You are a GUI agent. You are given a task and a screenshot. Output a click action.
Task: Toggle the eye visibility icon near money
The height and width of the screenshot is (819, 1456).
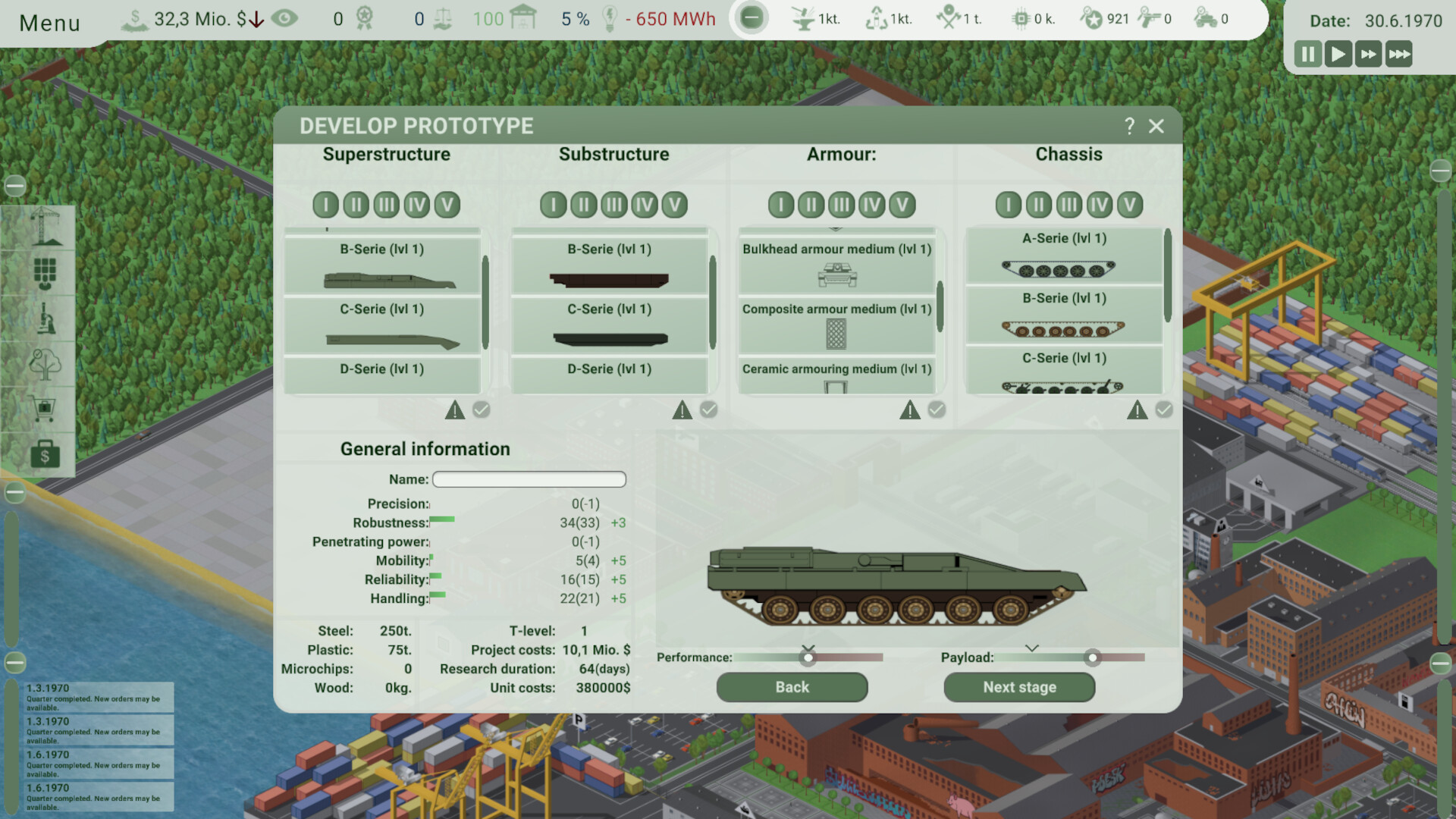tap(284, 18)
